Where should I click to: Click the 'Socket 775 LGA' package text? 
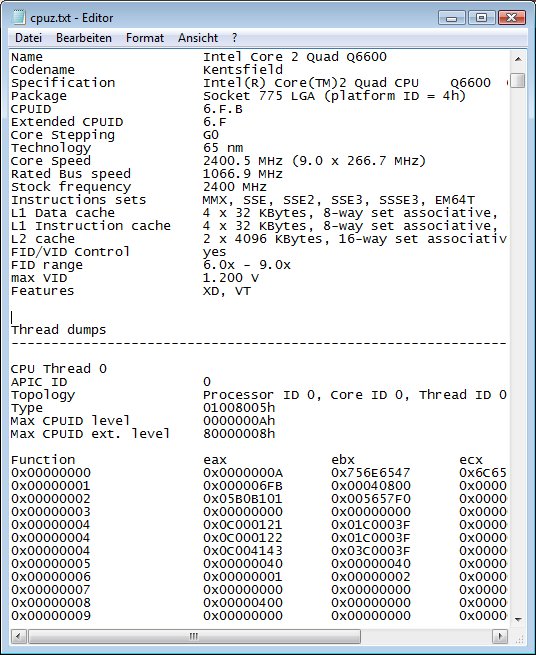click(x=259, y=96)
